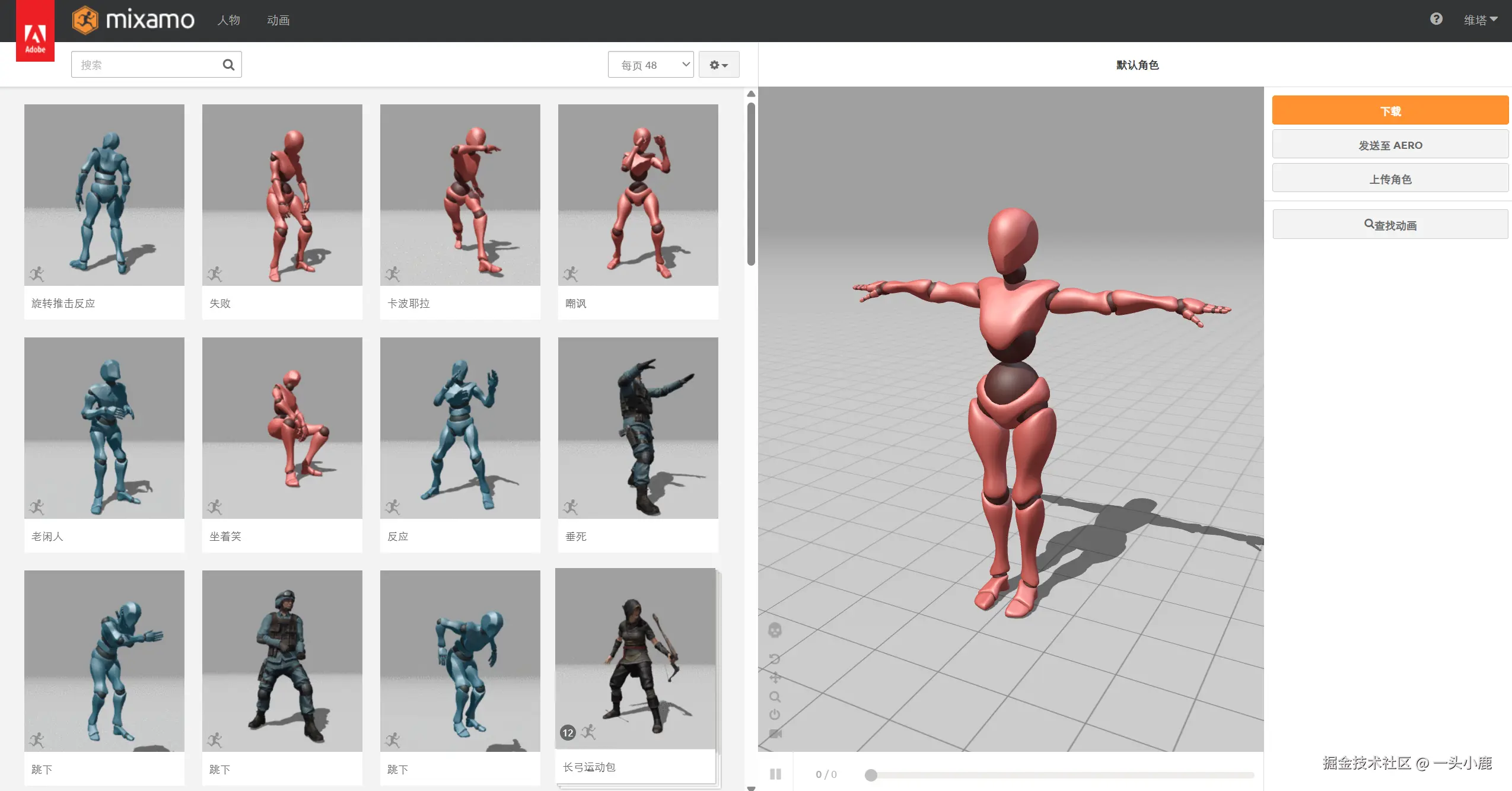This screenshot has width=1512, height=791.
Task: Click the 查找动画 button
Action: pyautogui.click(x=1390, y=225)
